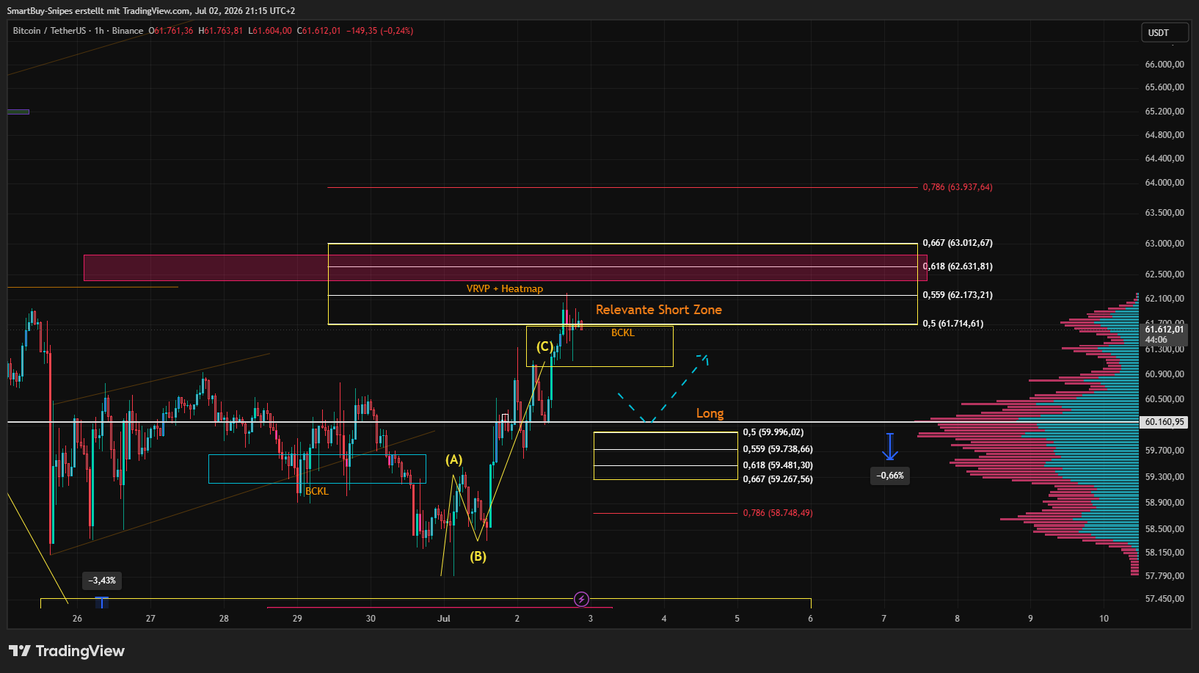1199x673 pixels.
Task: Click the Bitcoin / TetherUS symbol title
Action: point(50,31)
